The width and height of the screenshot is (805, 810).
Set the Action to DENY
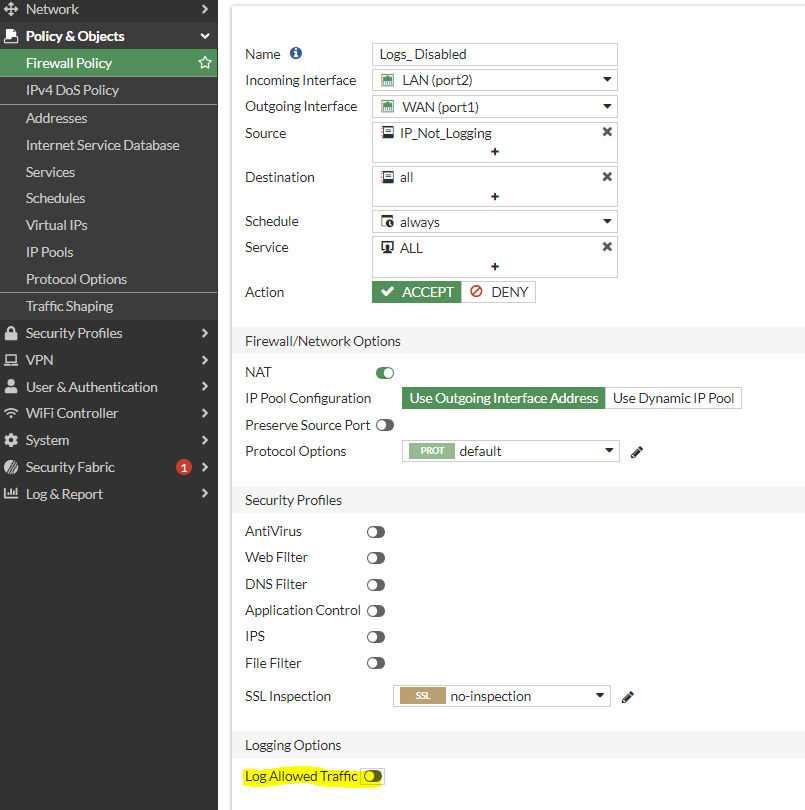pos(499,292)
